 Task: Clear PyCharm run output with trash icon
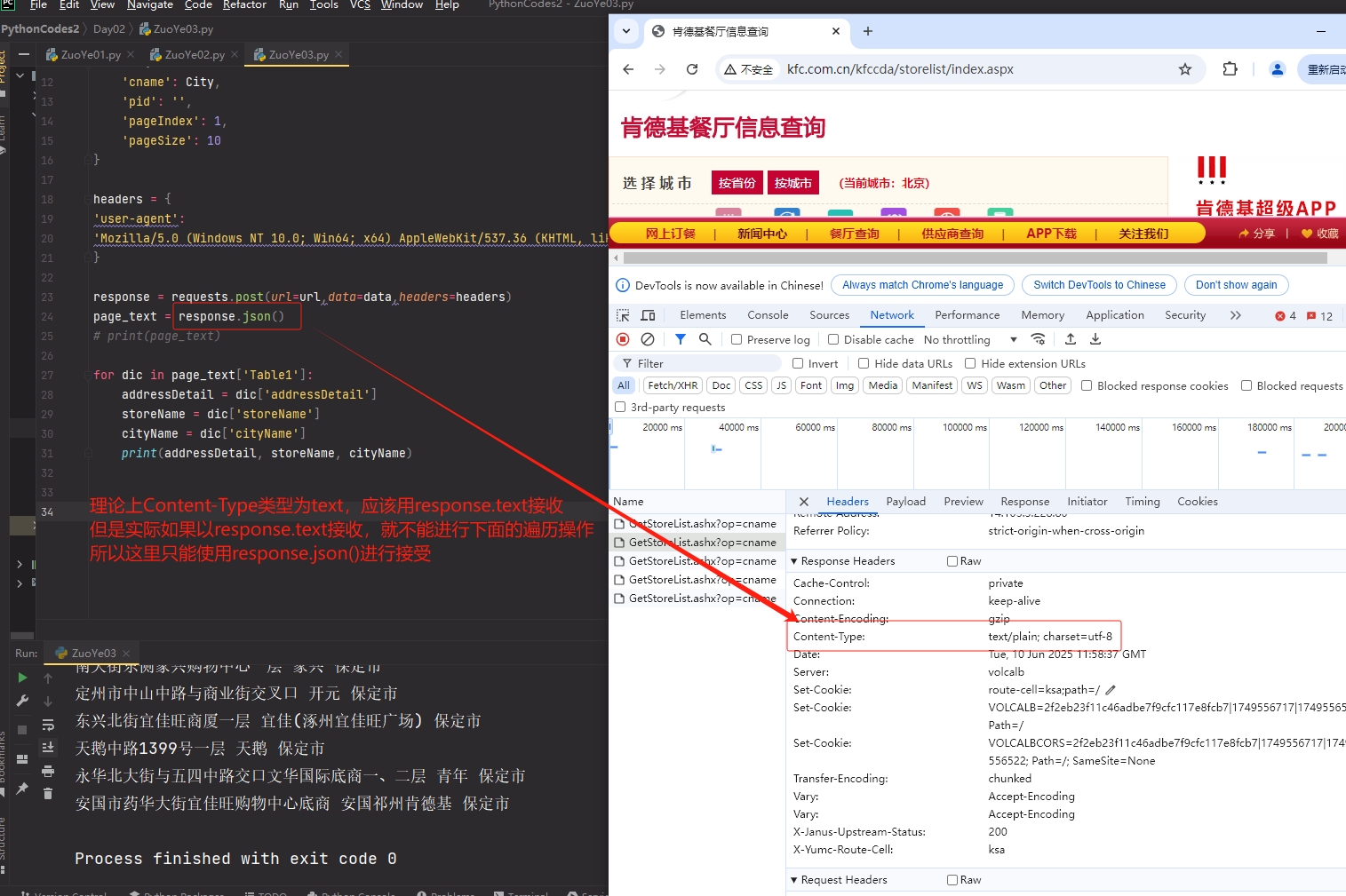point(48,794)
